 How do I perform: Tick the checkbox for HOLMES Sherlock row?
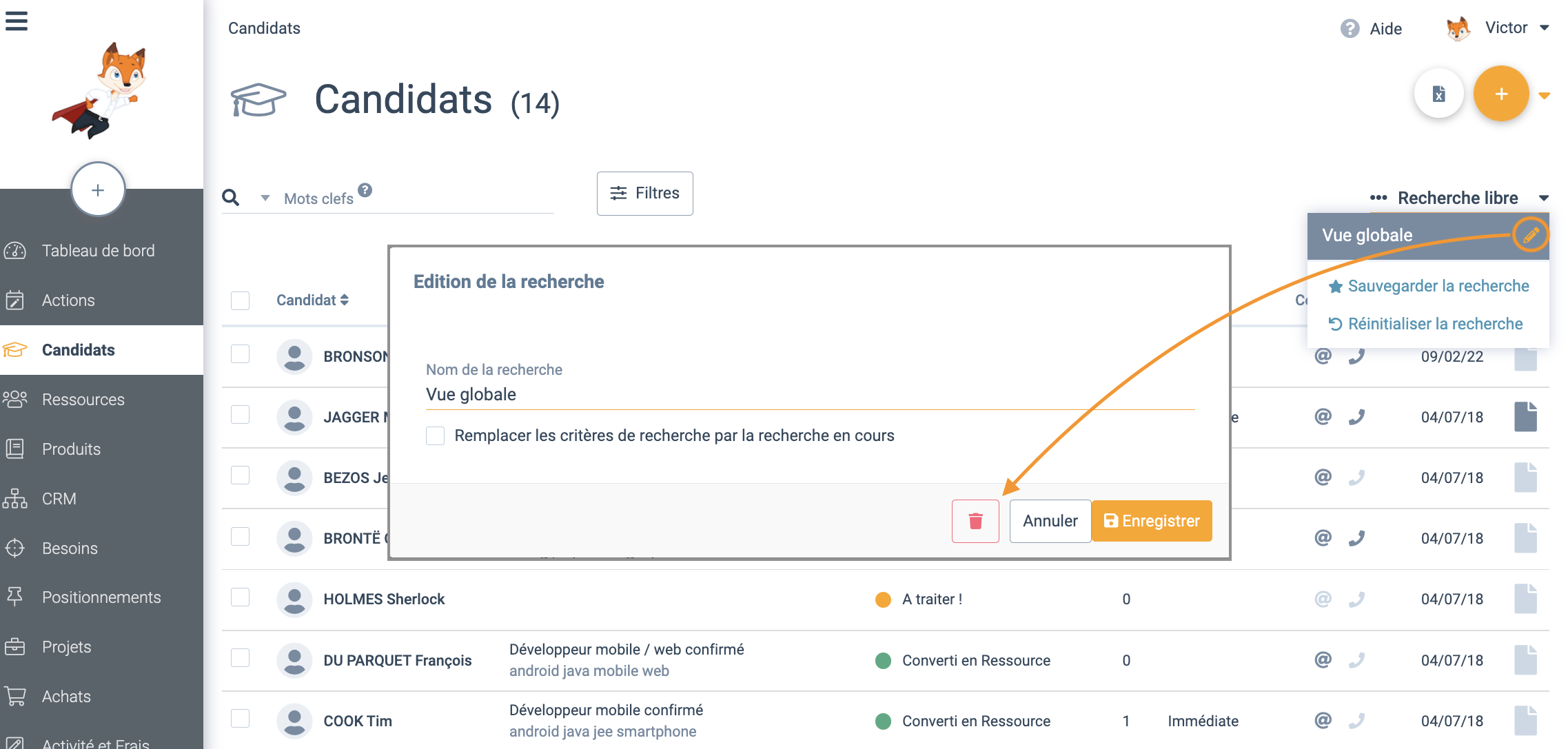tap(240, 597)
